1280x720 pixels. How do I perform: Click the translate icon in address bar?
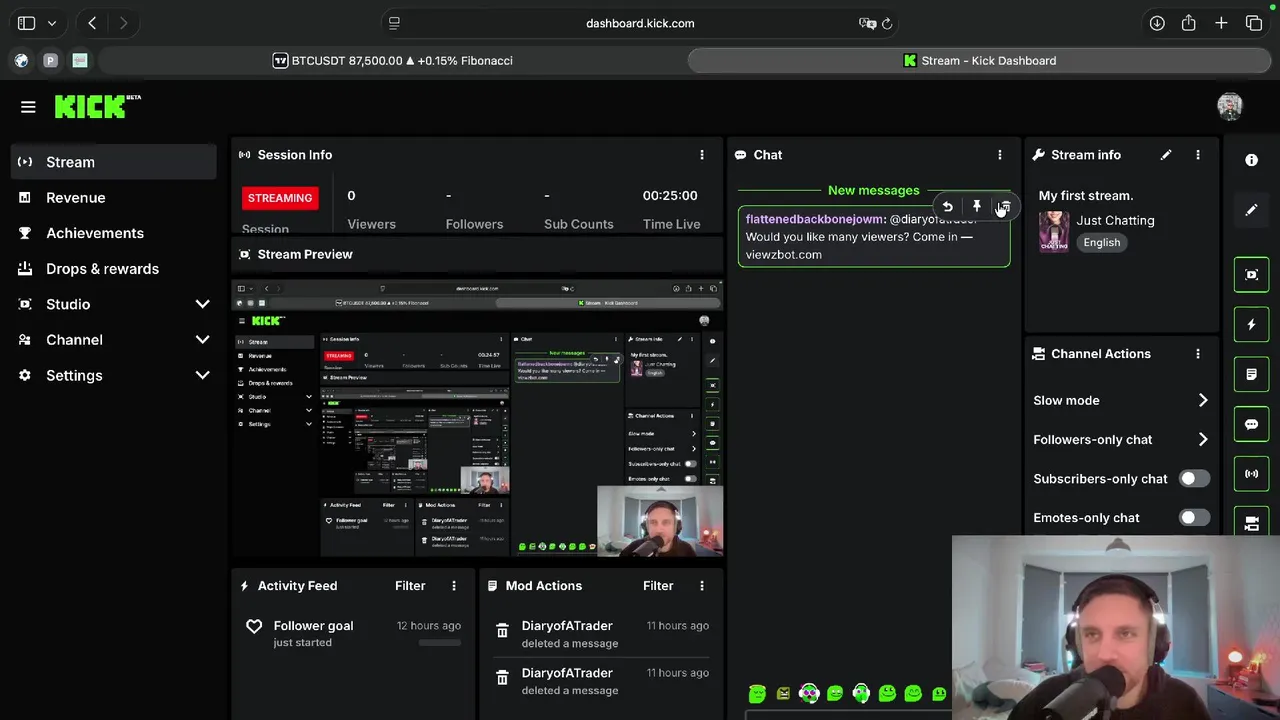pyautogui.click(x=867, y=23)
